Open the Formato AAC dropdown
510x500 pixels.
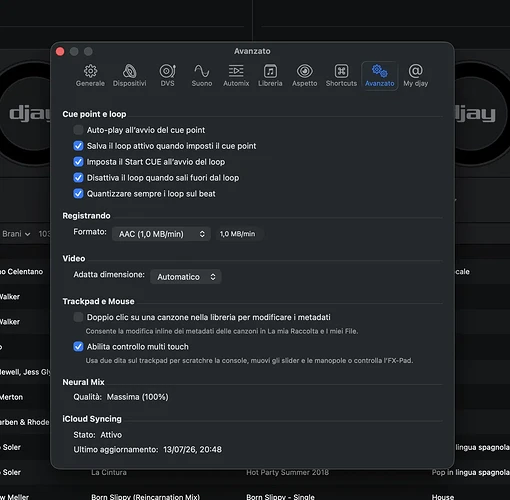coord(161,234)
